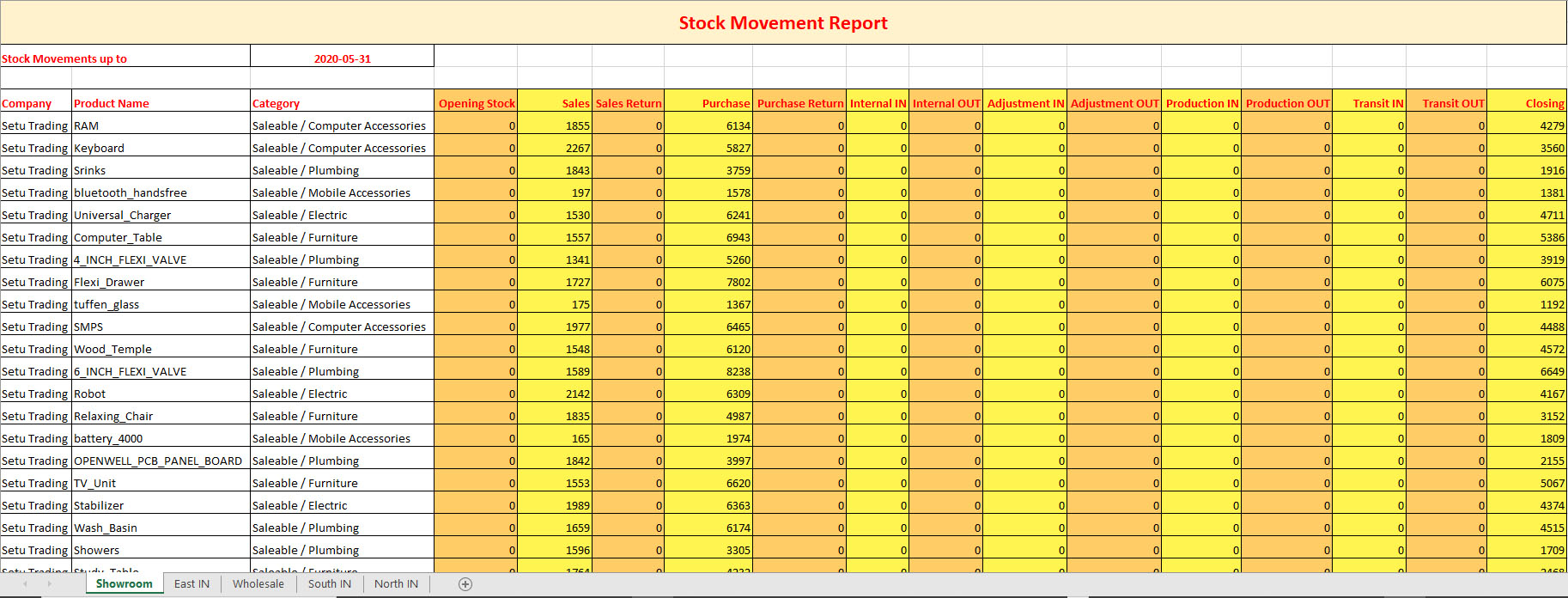Screen dimensions: 1568x598
Task: Open the East IN sheet tab
Action: (x=191, y=584)
